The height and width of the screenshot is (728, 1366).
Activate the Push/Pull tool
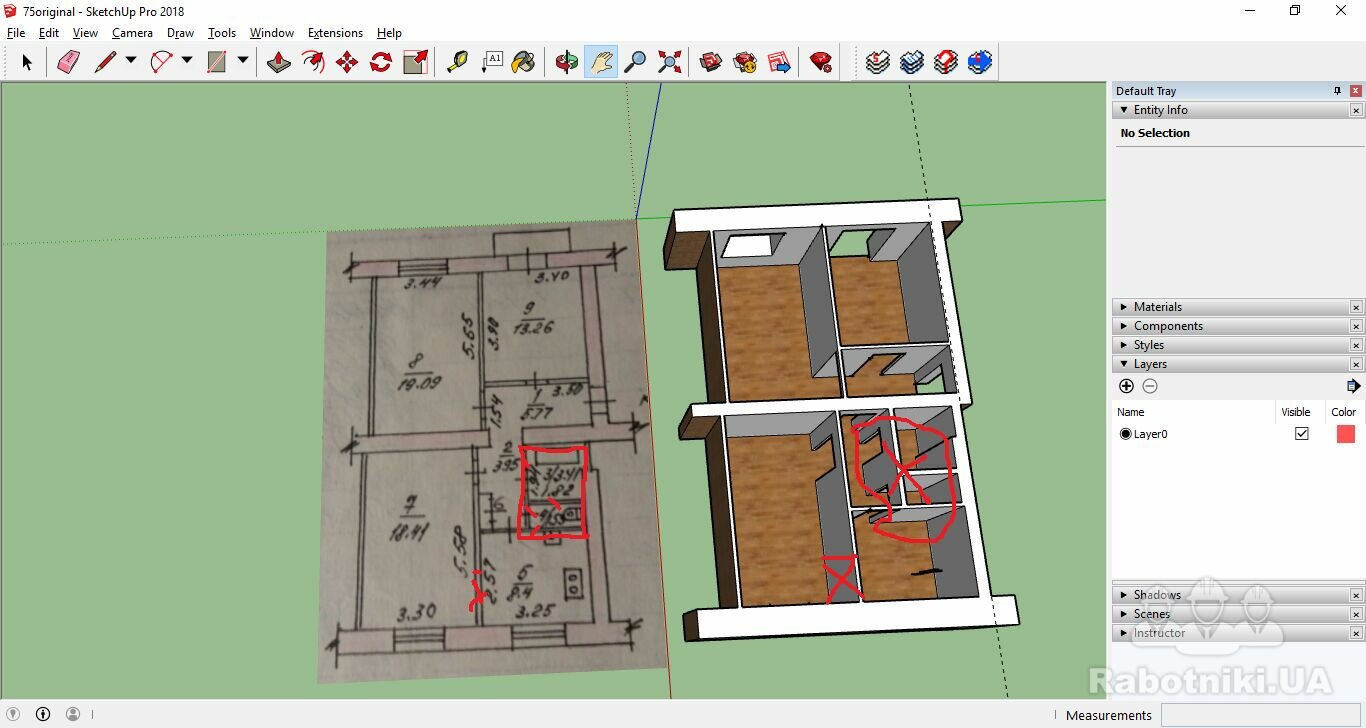coord(279,62)
